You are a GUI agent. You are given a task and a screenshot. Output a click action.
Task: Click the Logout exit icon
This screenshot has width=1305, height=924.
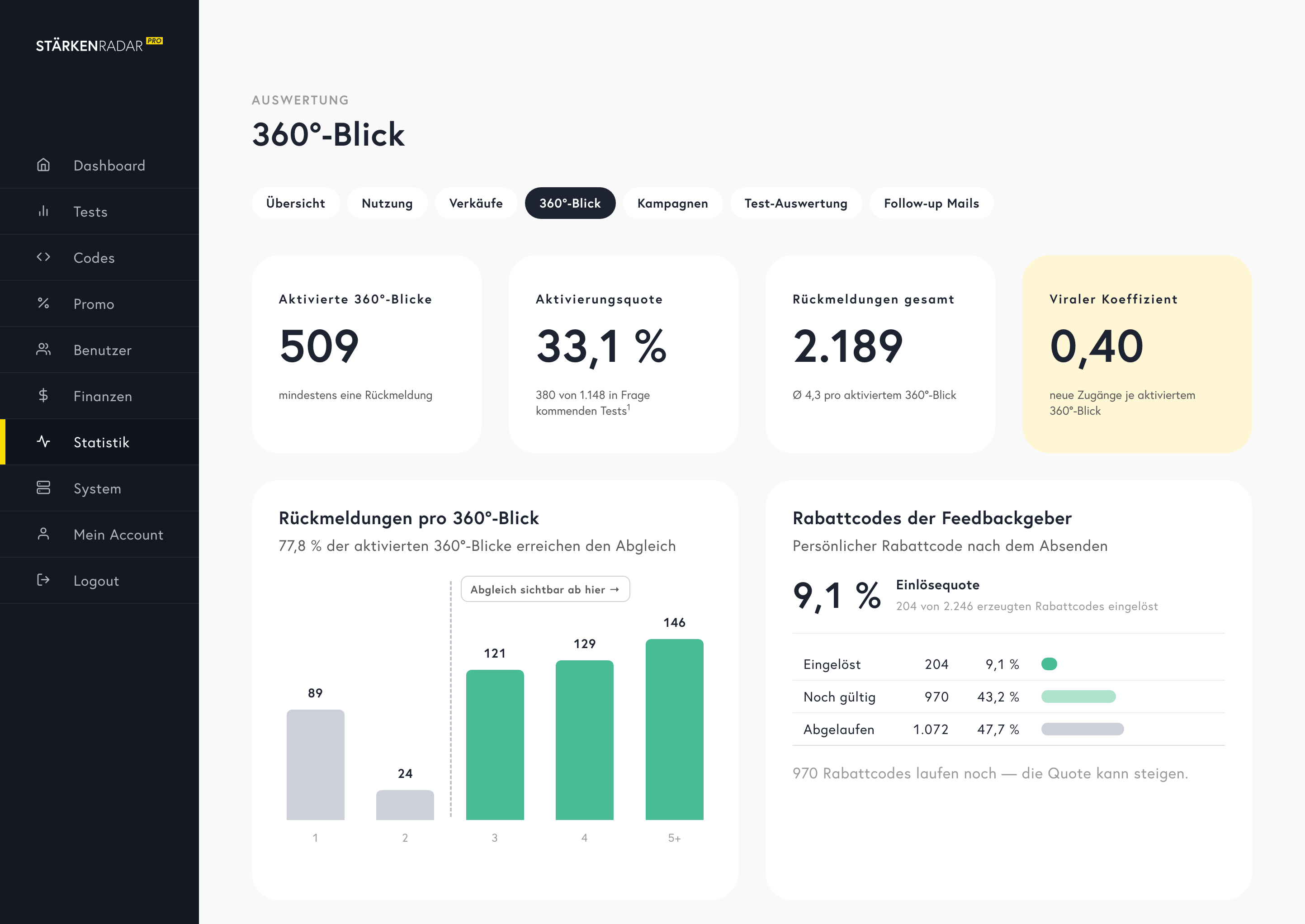[x=43, y=580]
